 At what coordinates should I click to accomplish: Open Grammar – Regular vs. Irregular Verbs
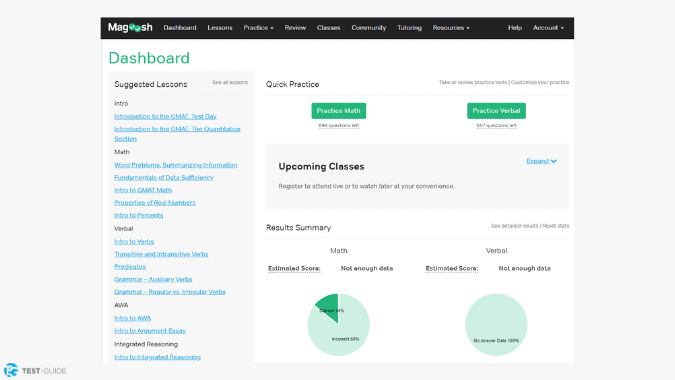(170, 292)
